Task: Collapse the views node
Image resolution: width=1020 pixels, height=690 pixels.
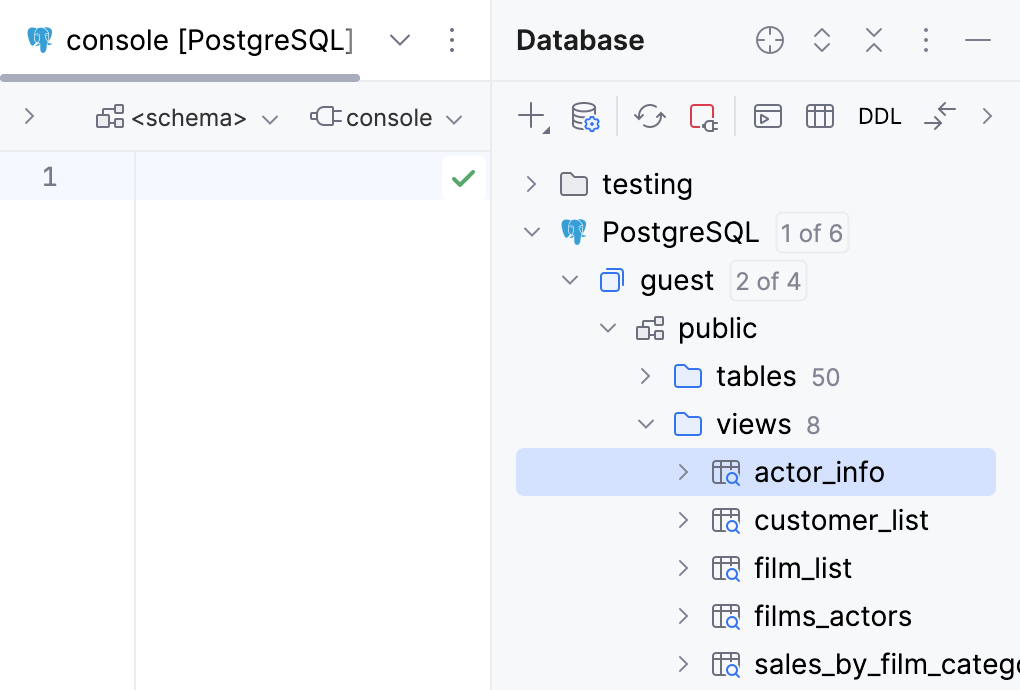Action: coord(645,424)
